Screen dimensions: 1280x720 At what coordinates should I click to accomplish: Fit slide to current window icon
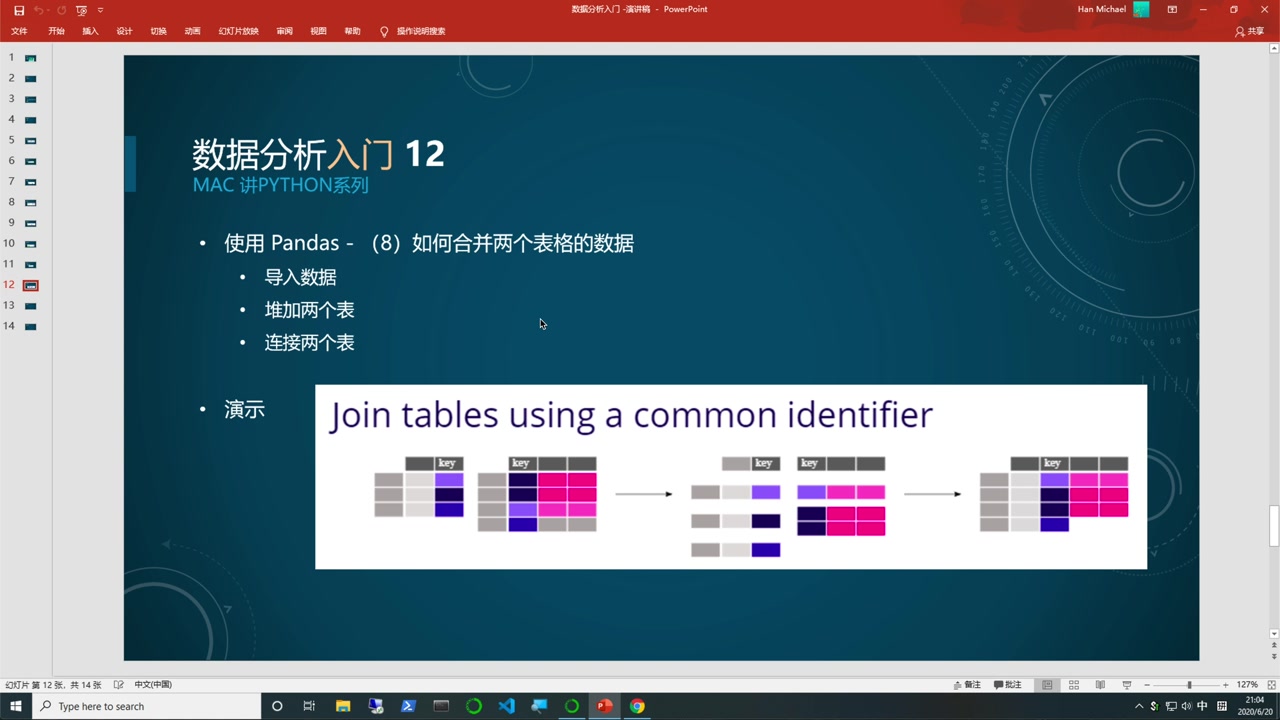[x=1271, y=685]
